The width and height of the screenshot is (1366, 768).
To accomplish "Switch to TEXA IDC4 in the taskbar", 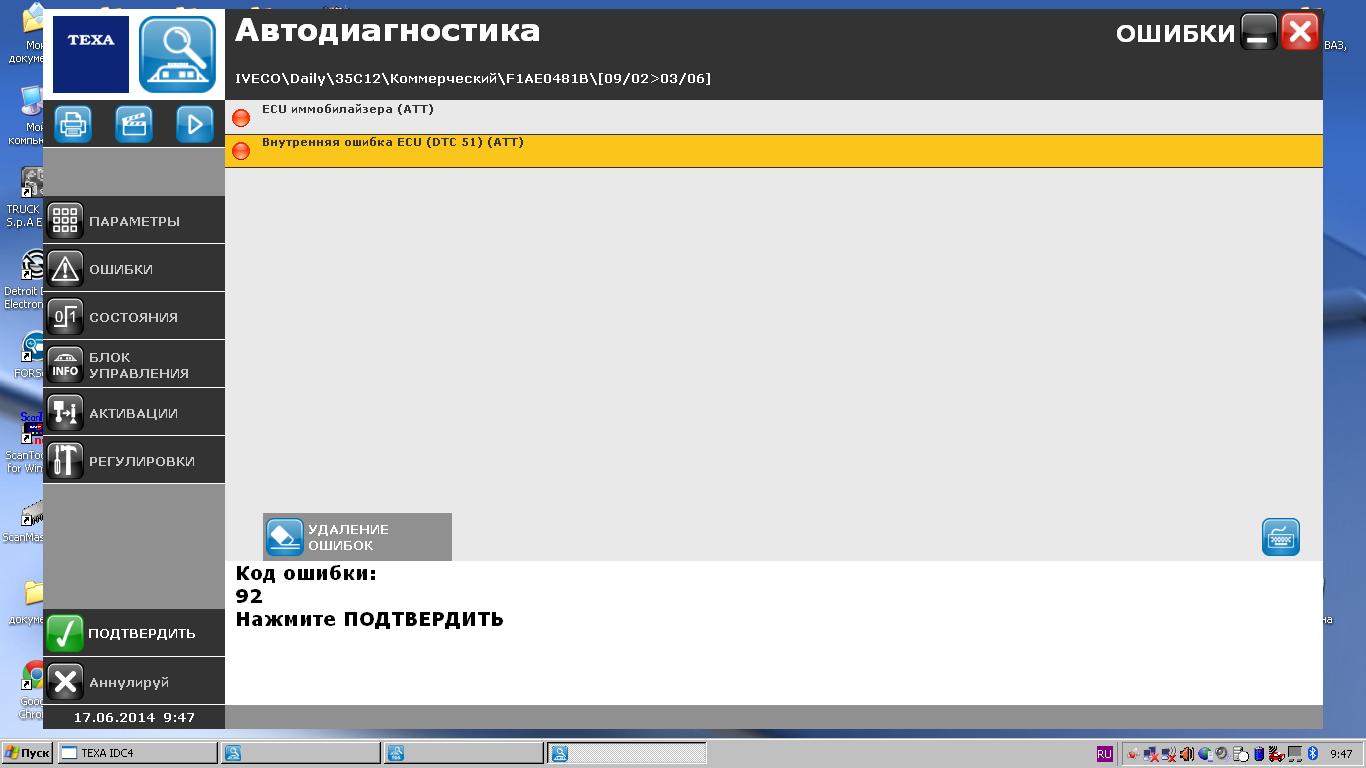I will [x=137, y=753].
